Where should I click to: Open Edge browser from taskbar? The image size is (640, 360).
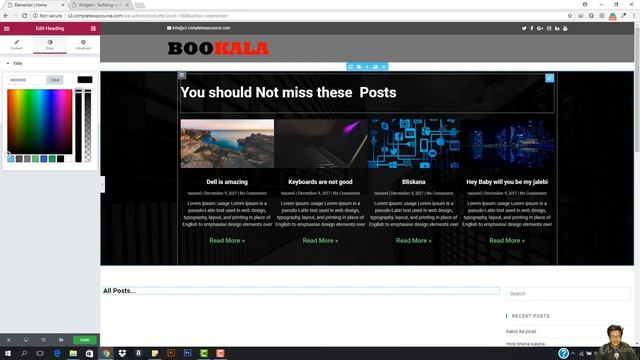click(x=57, y=353)
